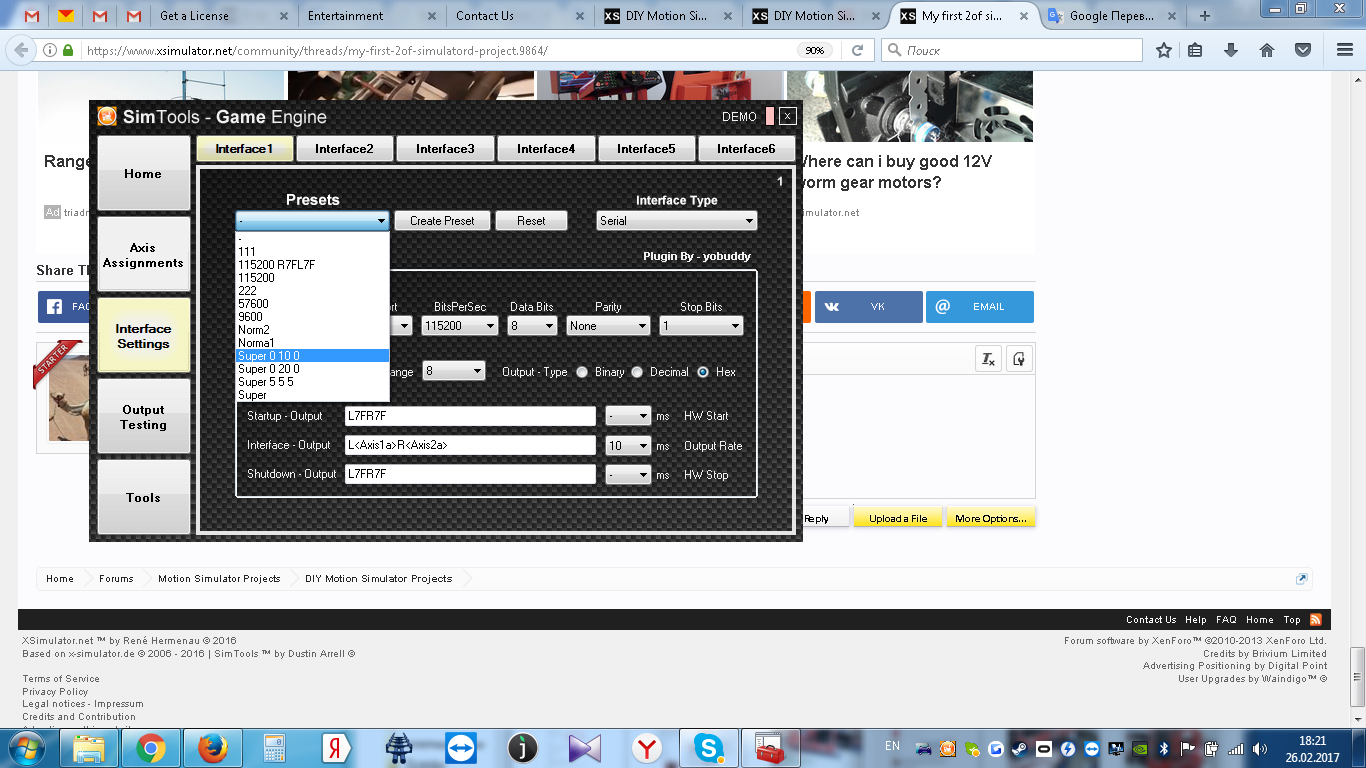
Task: Open the HW Stop ms dropdown
Action: pyautogui.click(x=629, y=475)
